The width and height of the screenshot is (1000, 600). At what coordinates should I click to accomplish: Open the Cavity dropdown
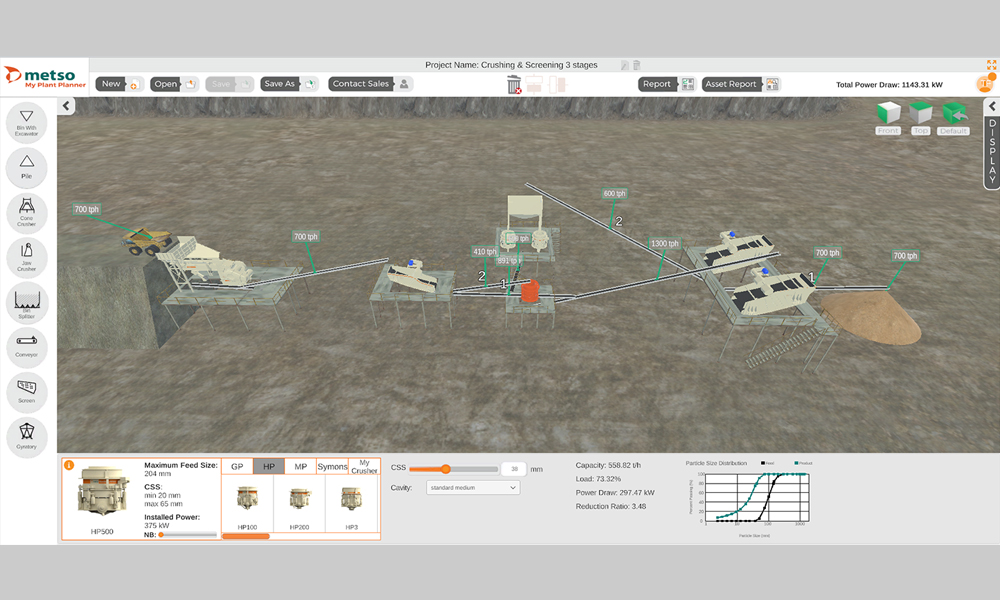(473, 488)
